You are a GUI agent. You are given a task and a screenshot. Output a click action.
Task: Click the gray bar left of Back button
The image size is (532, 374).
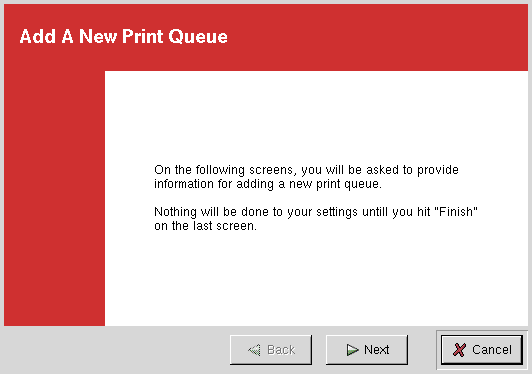(x=115, y=350)
